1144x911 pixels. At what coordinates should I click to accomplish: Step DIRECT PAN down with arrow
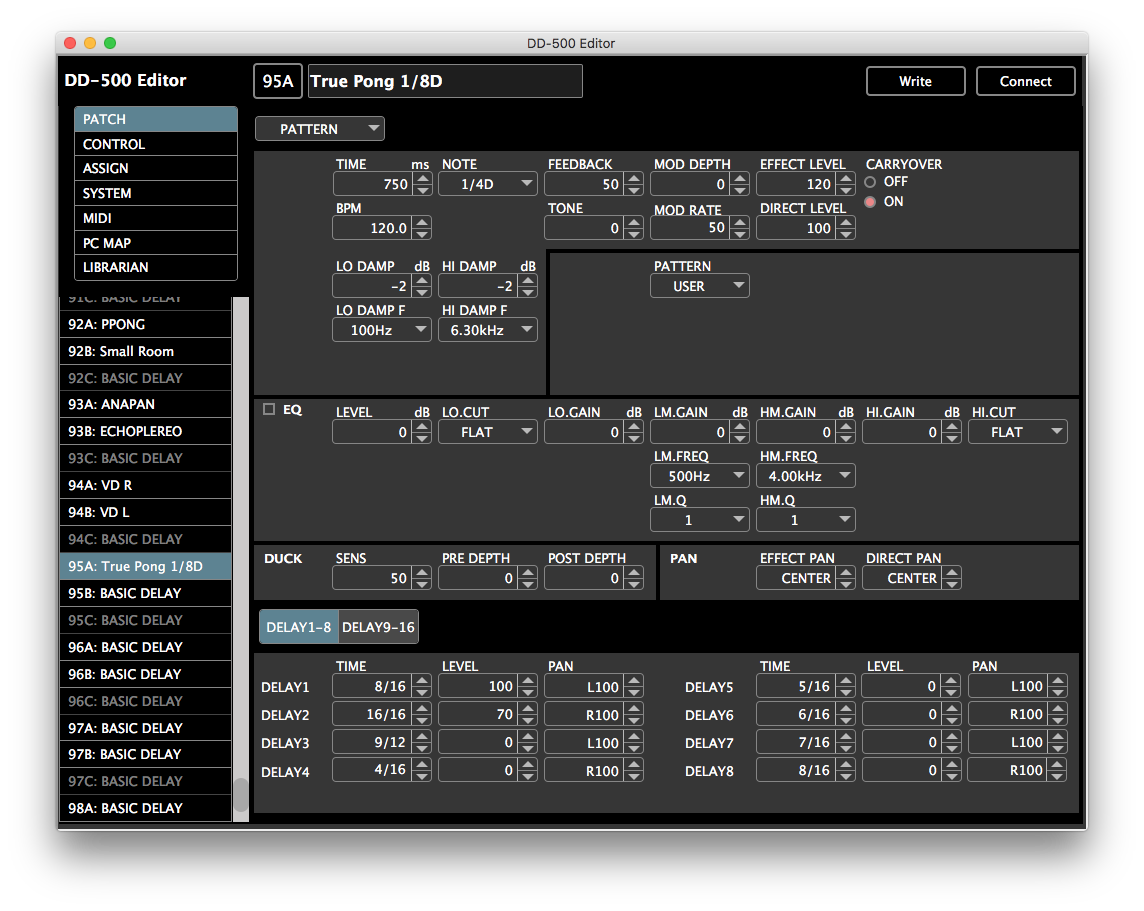pyautogui.click(x=952, y=584)
